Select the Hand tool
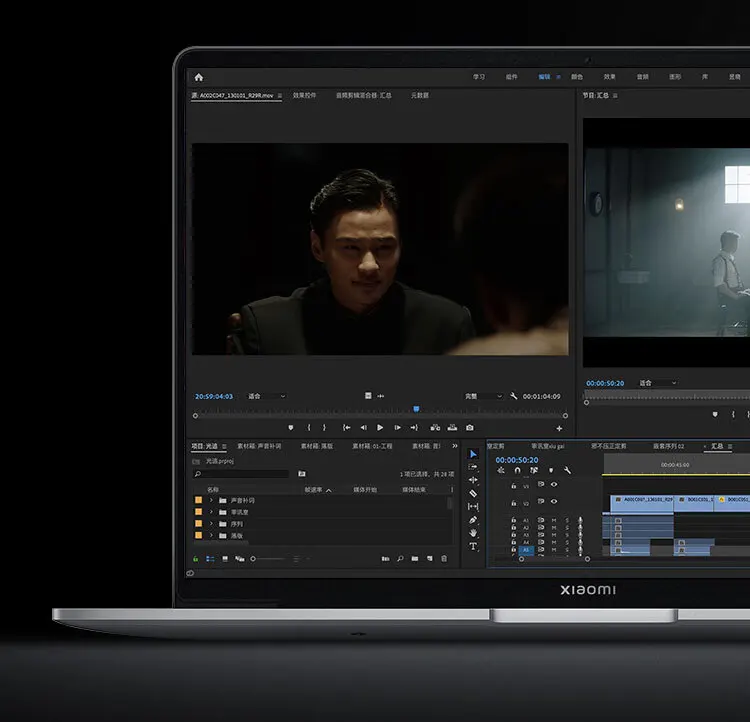This screenshot has height=722, width=750. 473,533
